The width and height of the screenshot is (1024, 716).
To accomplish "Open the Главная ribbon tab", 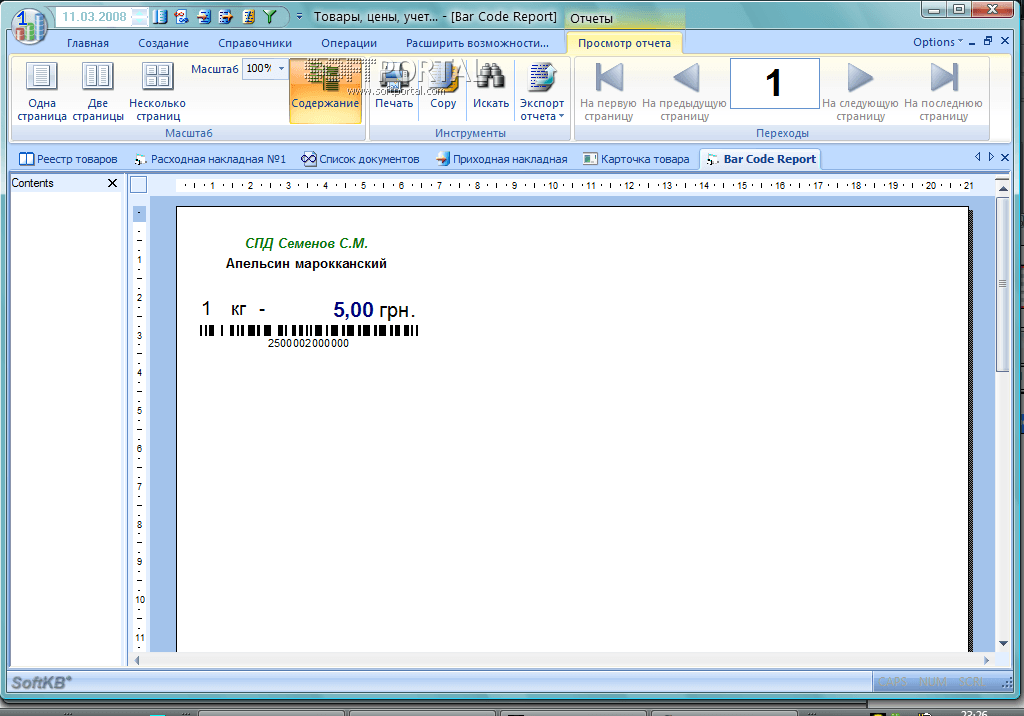I will pos(88,43).
